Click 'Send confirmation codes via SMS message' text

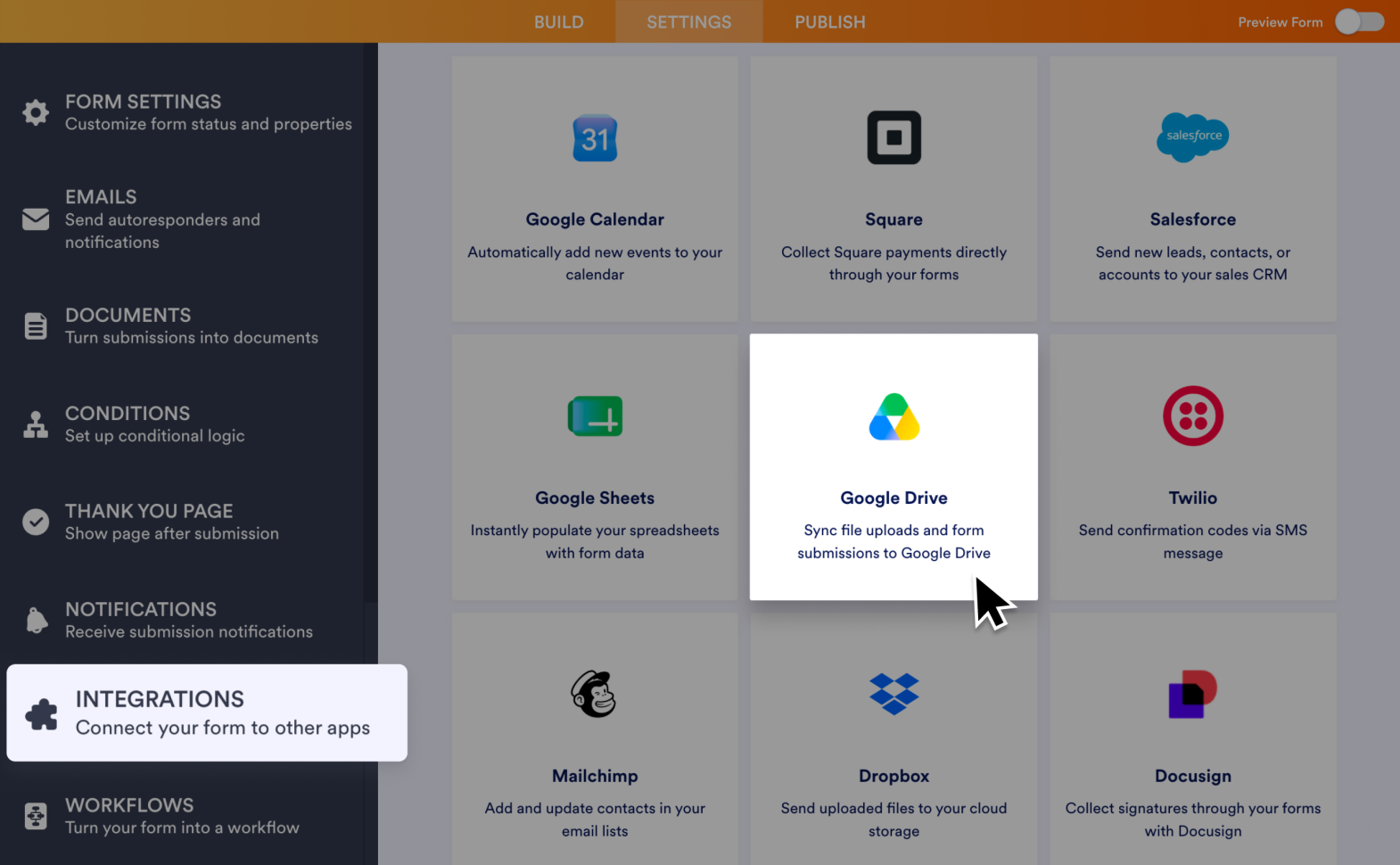(1192, 541)
